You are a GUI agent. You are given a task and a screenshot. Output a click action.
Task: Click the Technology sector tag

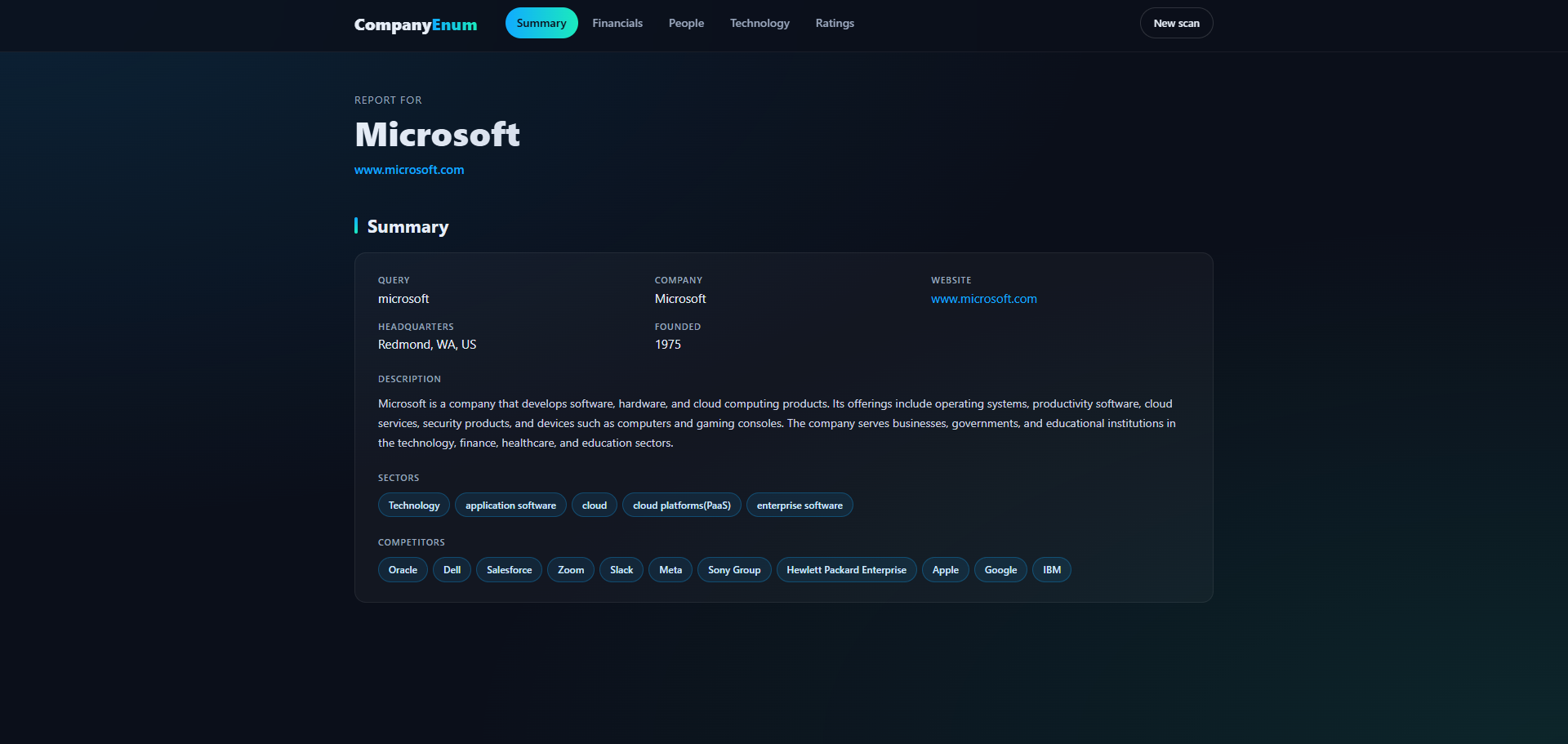(x=414, y=505)
